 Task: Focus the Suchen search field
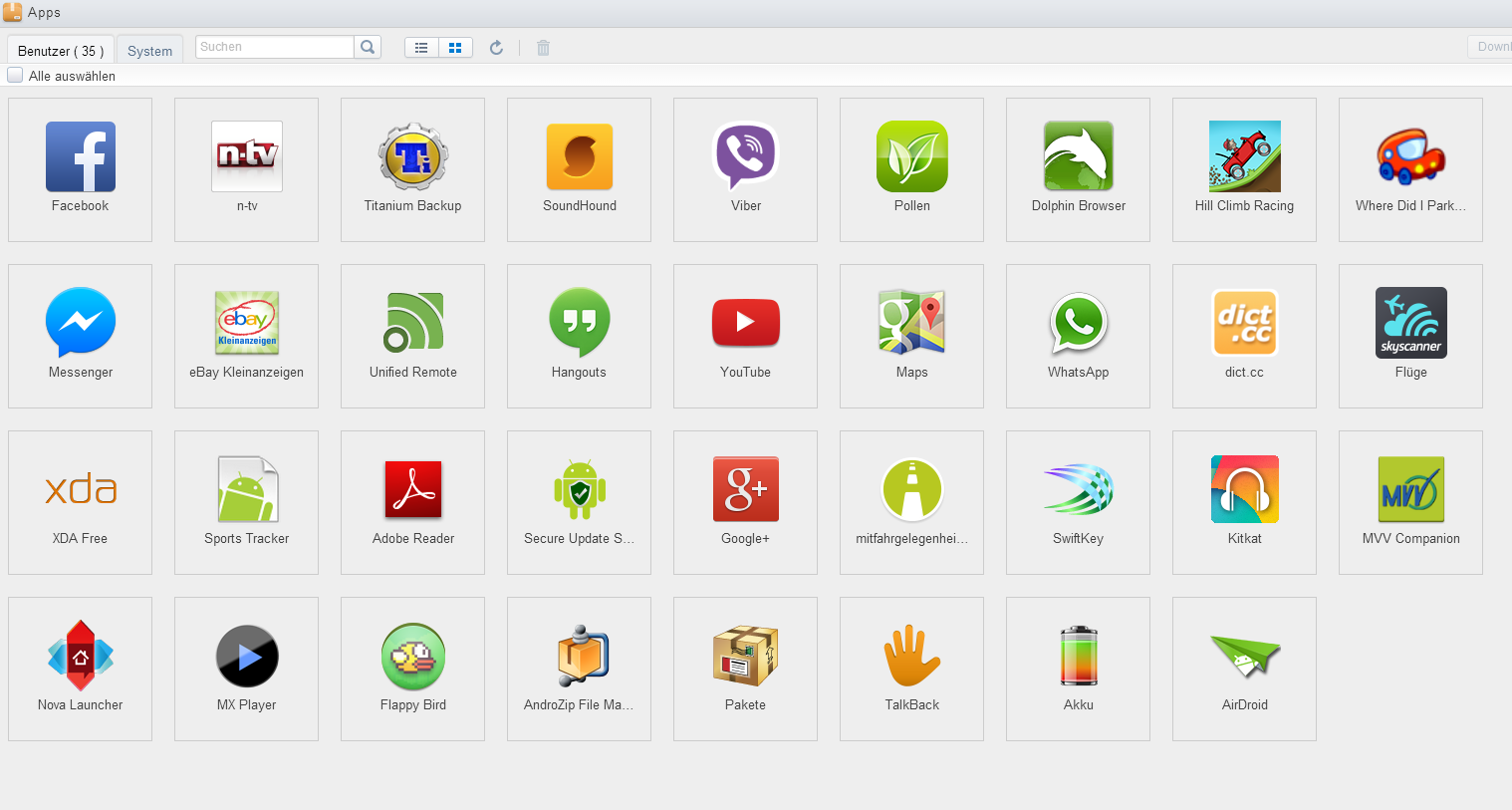[274, 47]
